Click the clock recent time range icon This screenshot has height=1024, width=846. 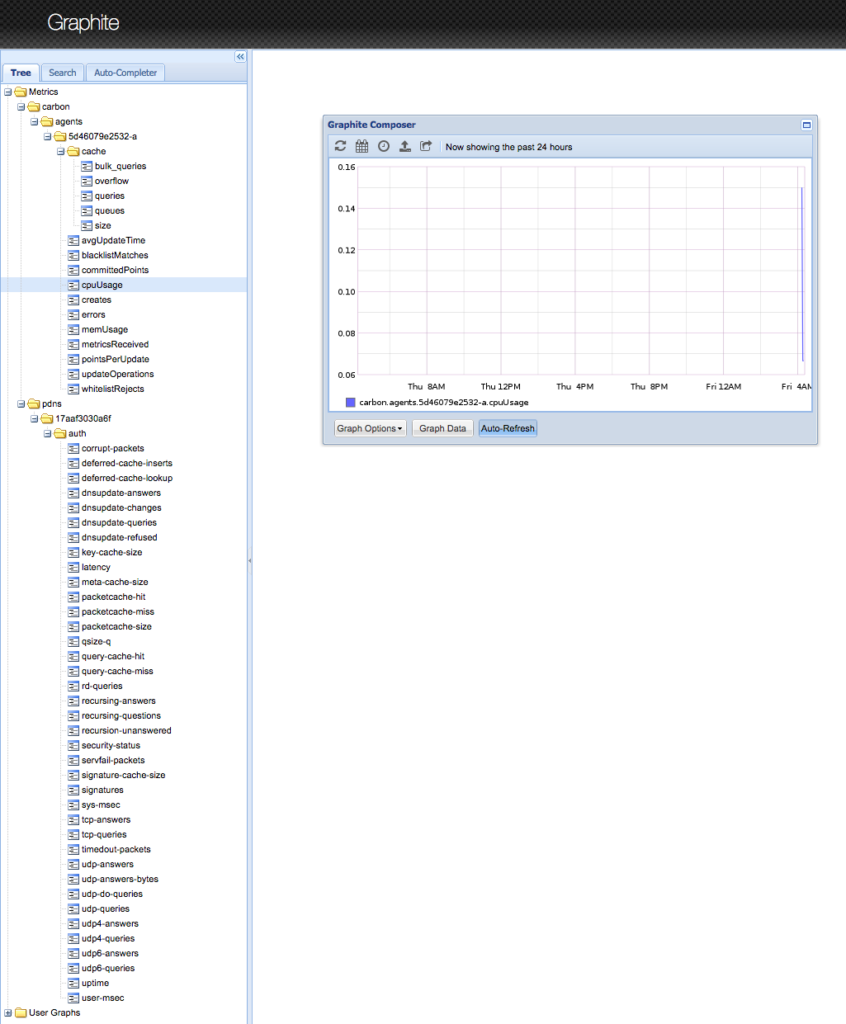pos(384,147)
